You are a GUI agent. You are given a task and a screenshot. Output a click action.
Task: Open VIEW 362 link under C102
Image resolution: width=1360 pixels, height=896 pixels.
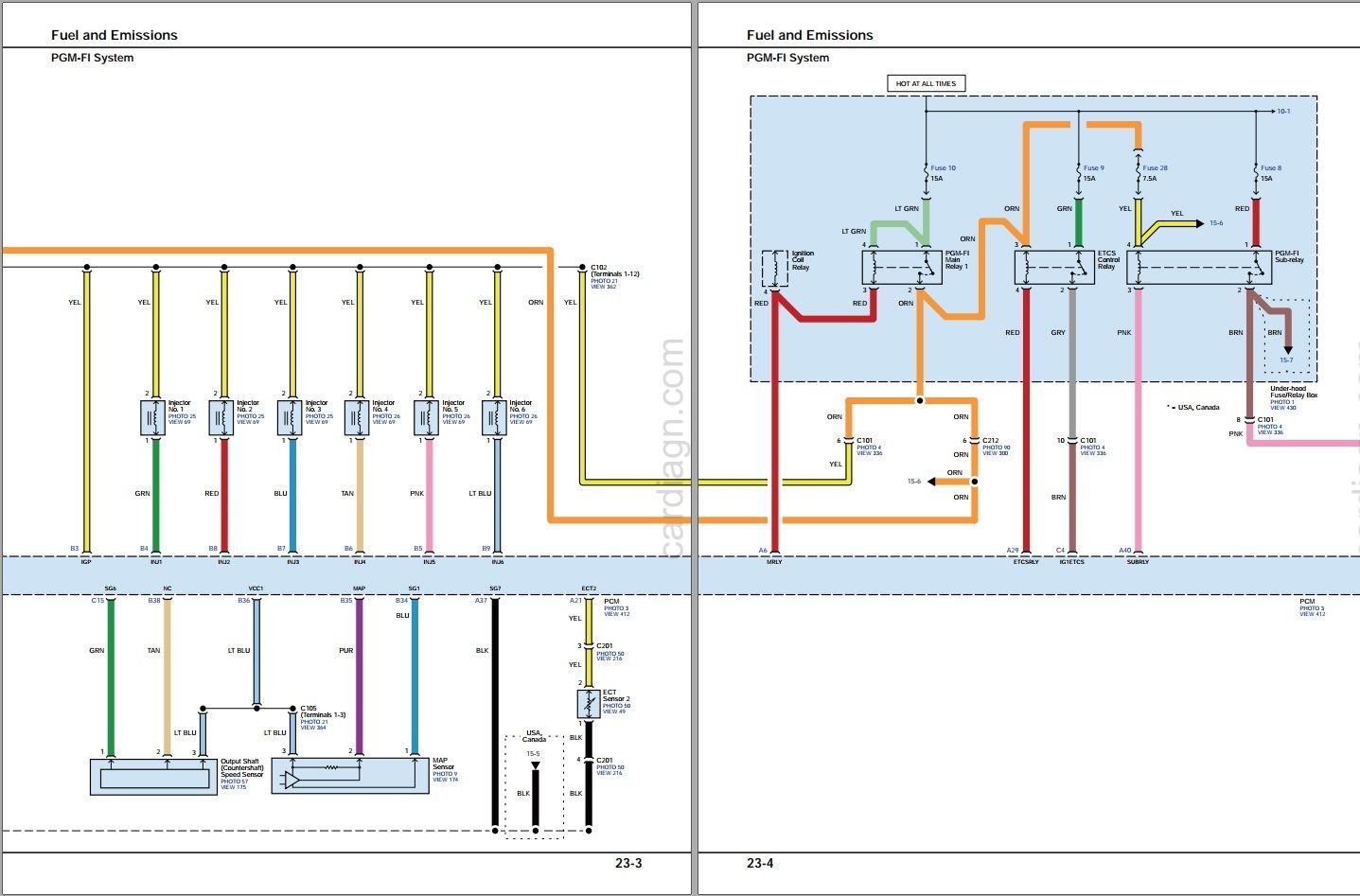tap(603, 287)
